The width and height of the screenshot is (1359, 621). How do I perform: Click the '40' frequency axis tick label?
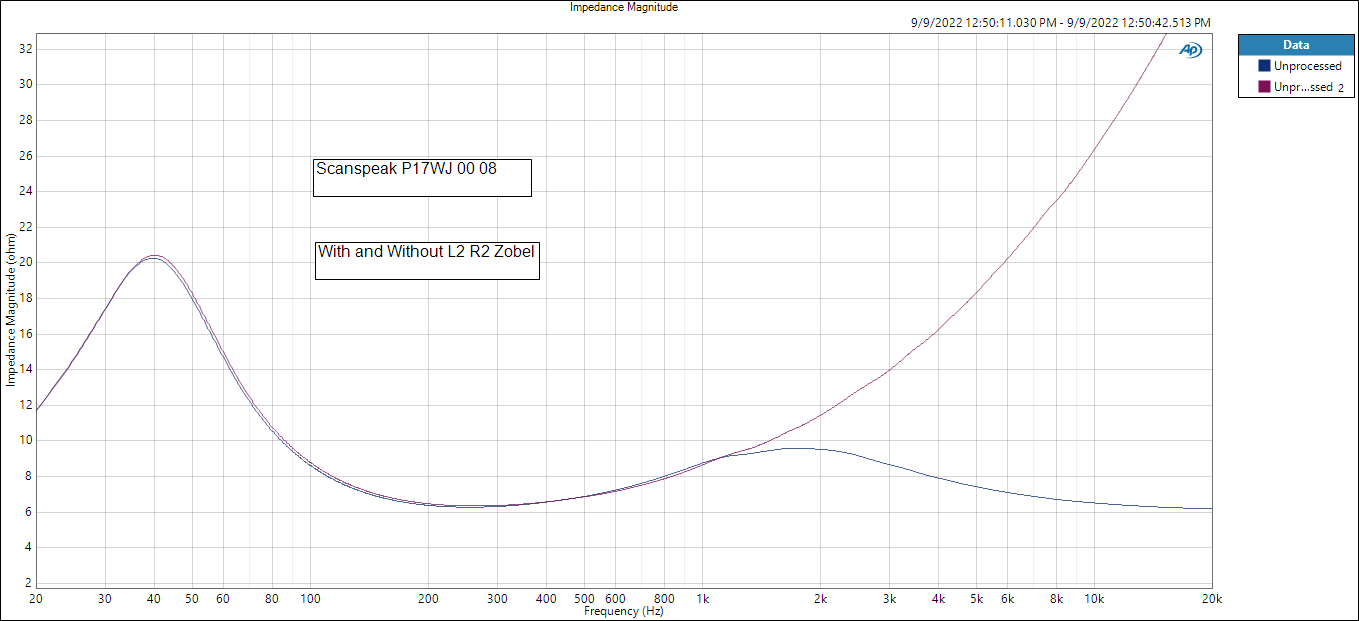pyautogui.click(x=153, y=599)
